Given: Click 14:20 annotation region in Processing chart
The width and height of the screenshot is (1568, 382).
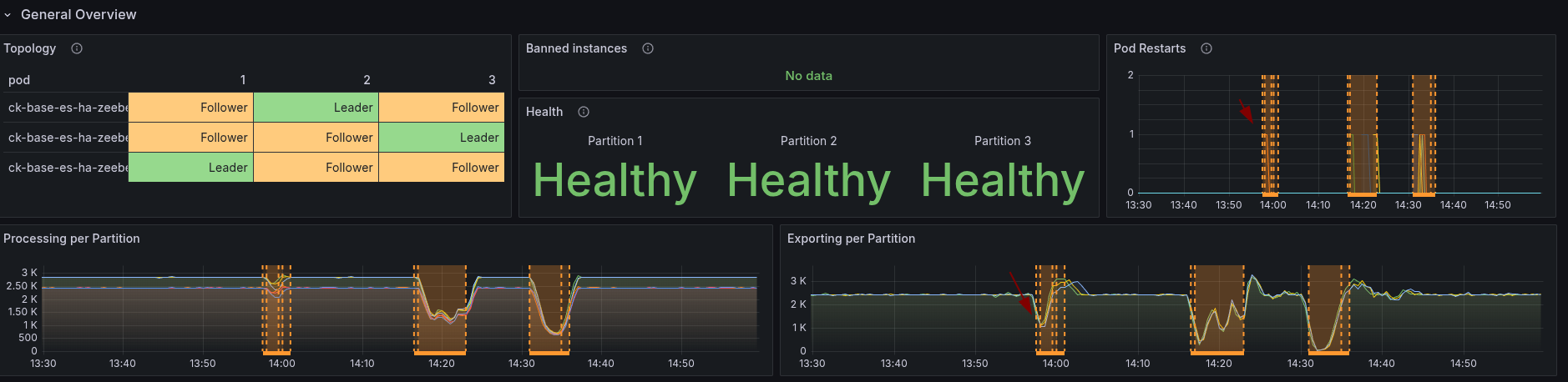Looking at the screenshot, I should [x=440, y=309].
